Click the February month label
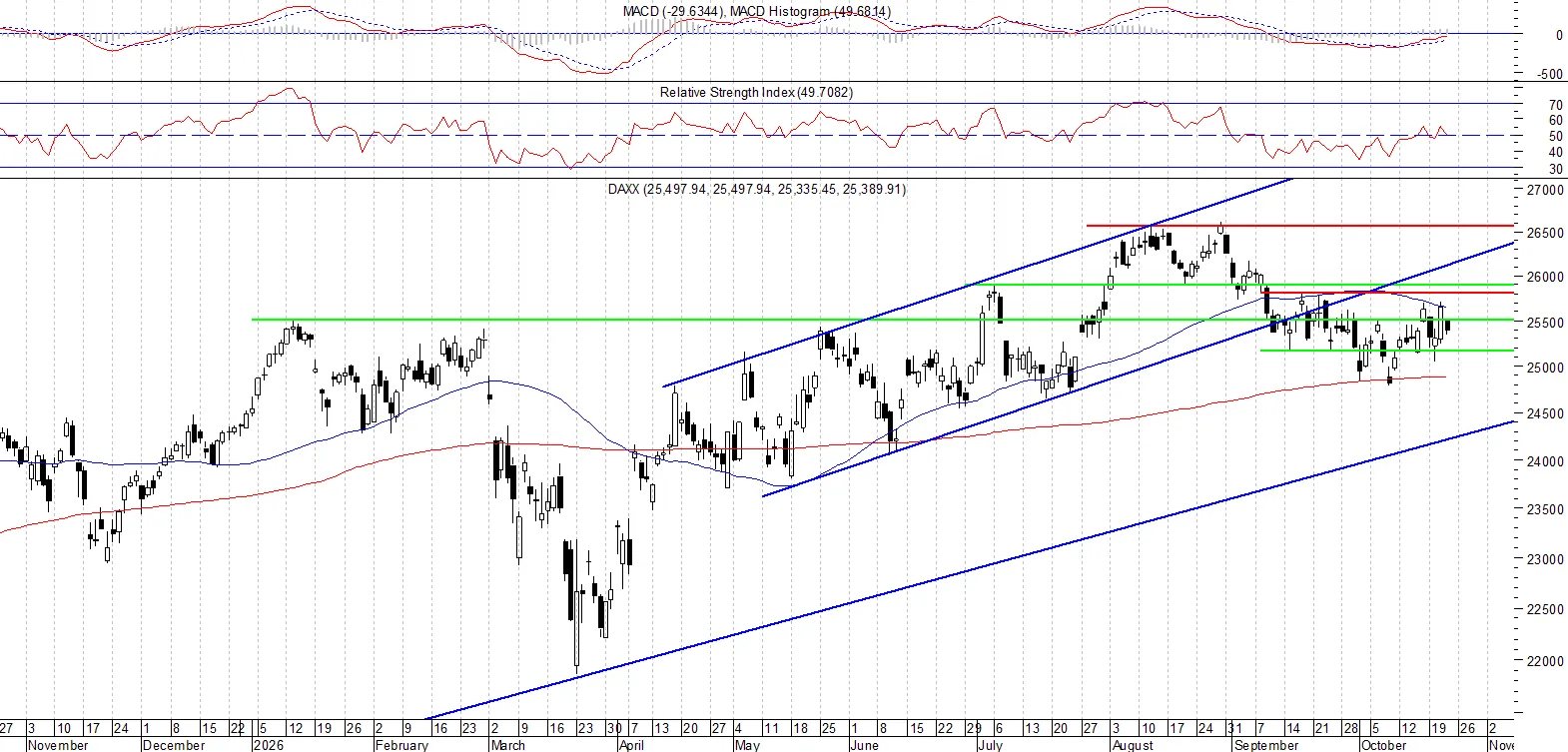This screenshot has height=752, width=1568. coord(400,745)
